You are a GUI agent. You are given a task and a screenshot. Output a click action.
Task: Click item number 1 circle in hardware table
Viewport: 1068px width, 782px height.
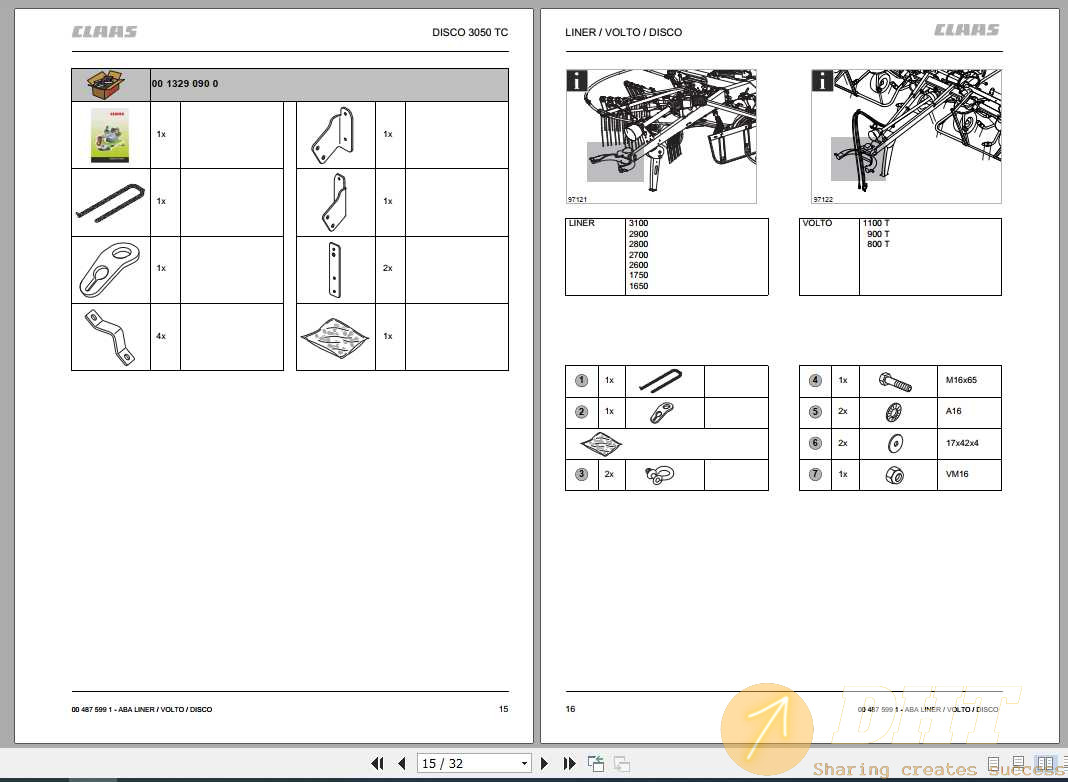(581, 380)
